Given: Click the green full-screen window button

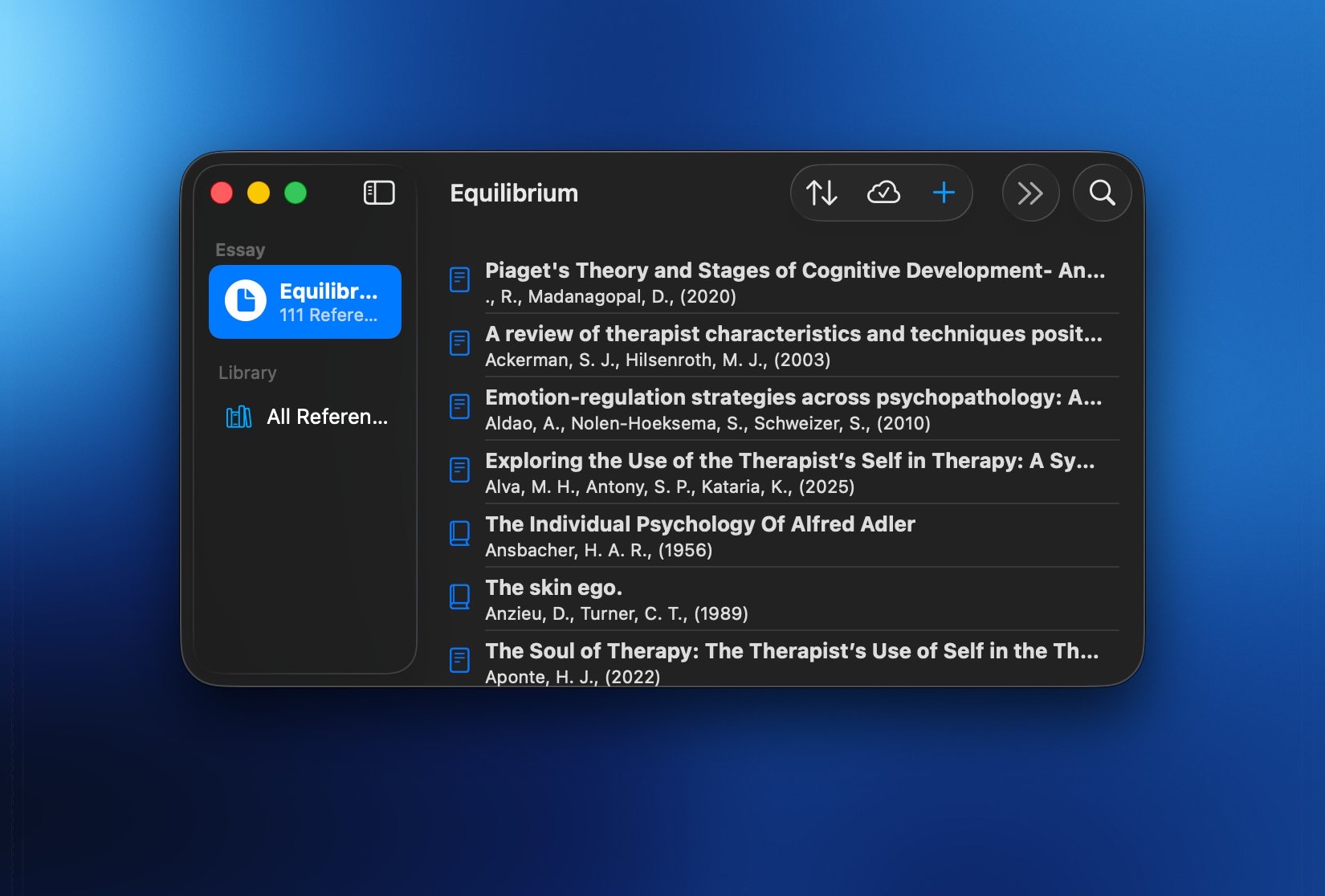Looking at the screenshot, I should coord(296,193).
